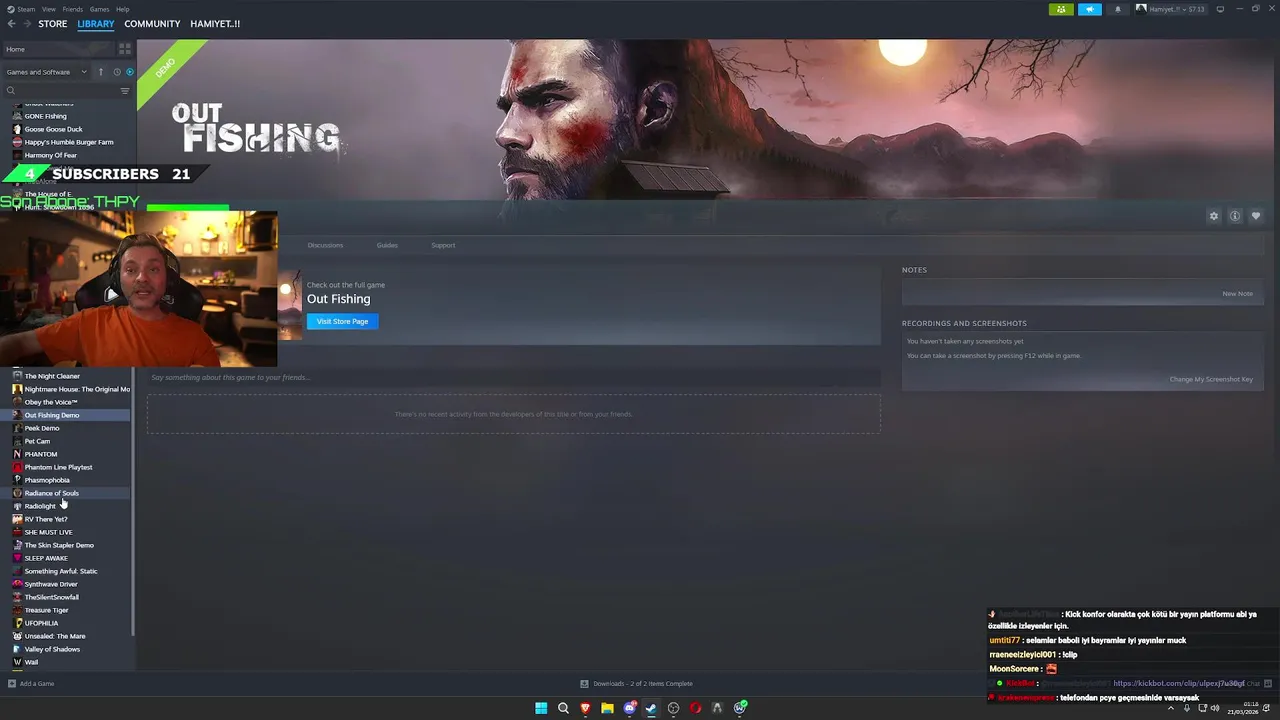Click the RV There Yet? game icon
The width and height of the screenshot is (1280, 720).
[17, 519]
